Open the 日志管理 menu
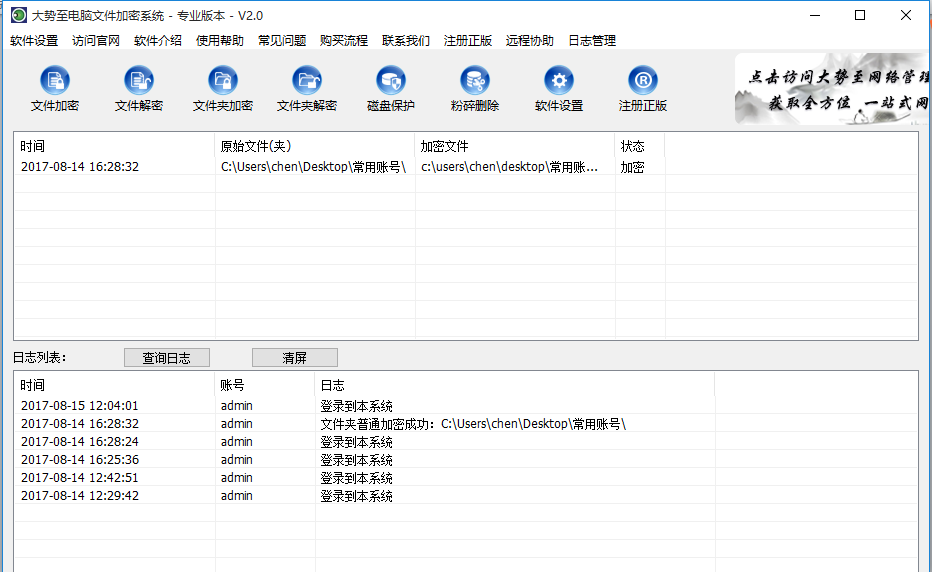 [592, 41]
